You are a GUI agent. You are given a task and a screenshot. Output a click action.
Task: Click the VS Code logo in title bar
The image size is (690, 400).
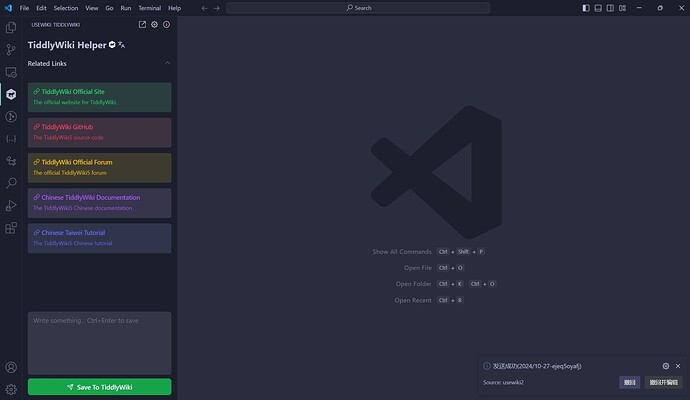point(8,8)
